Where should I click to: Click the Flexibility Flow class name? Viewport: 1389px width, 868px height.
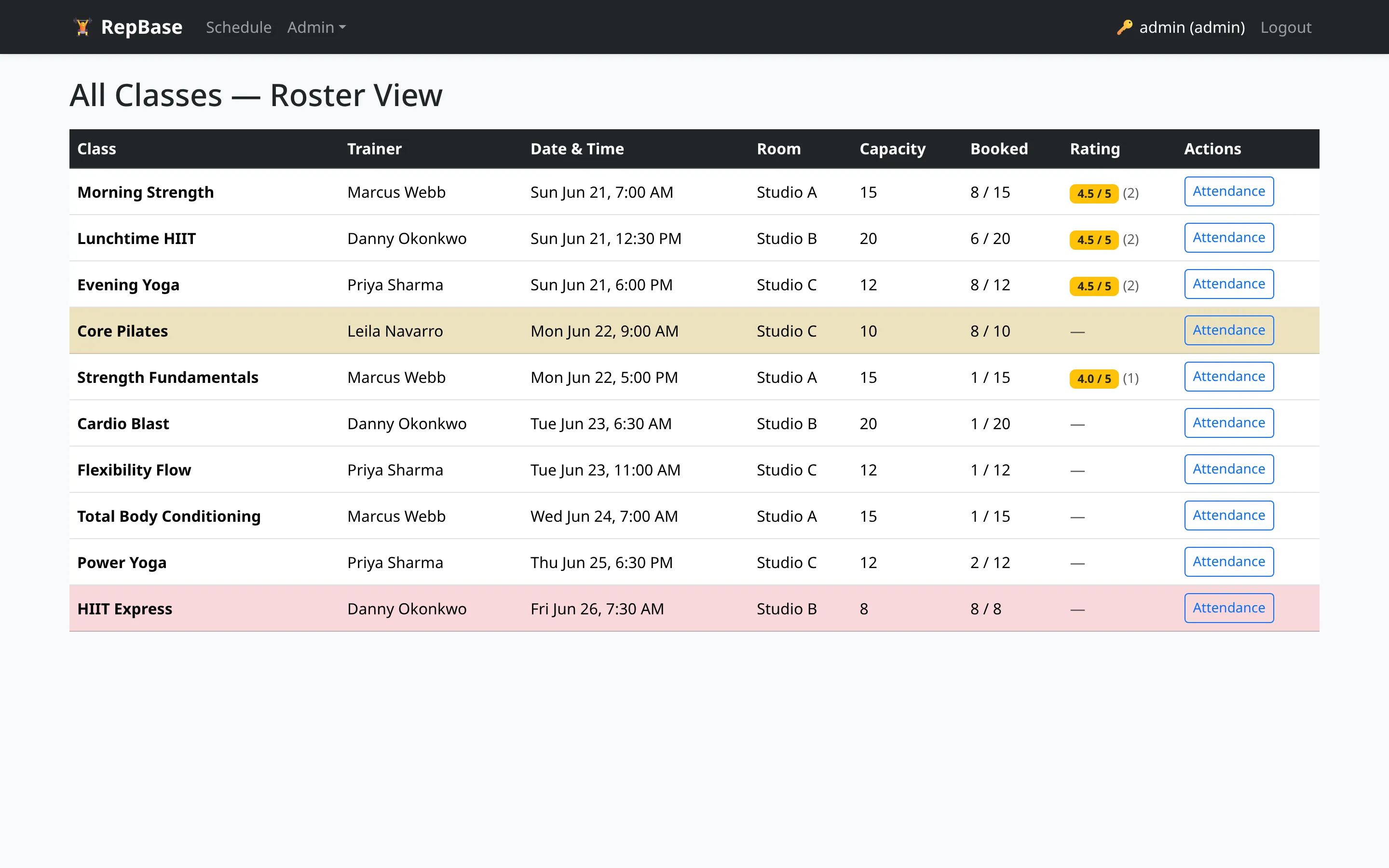click(134, 470)
